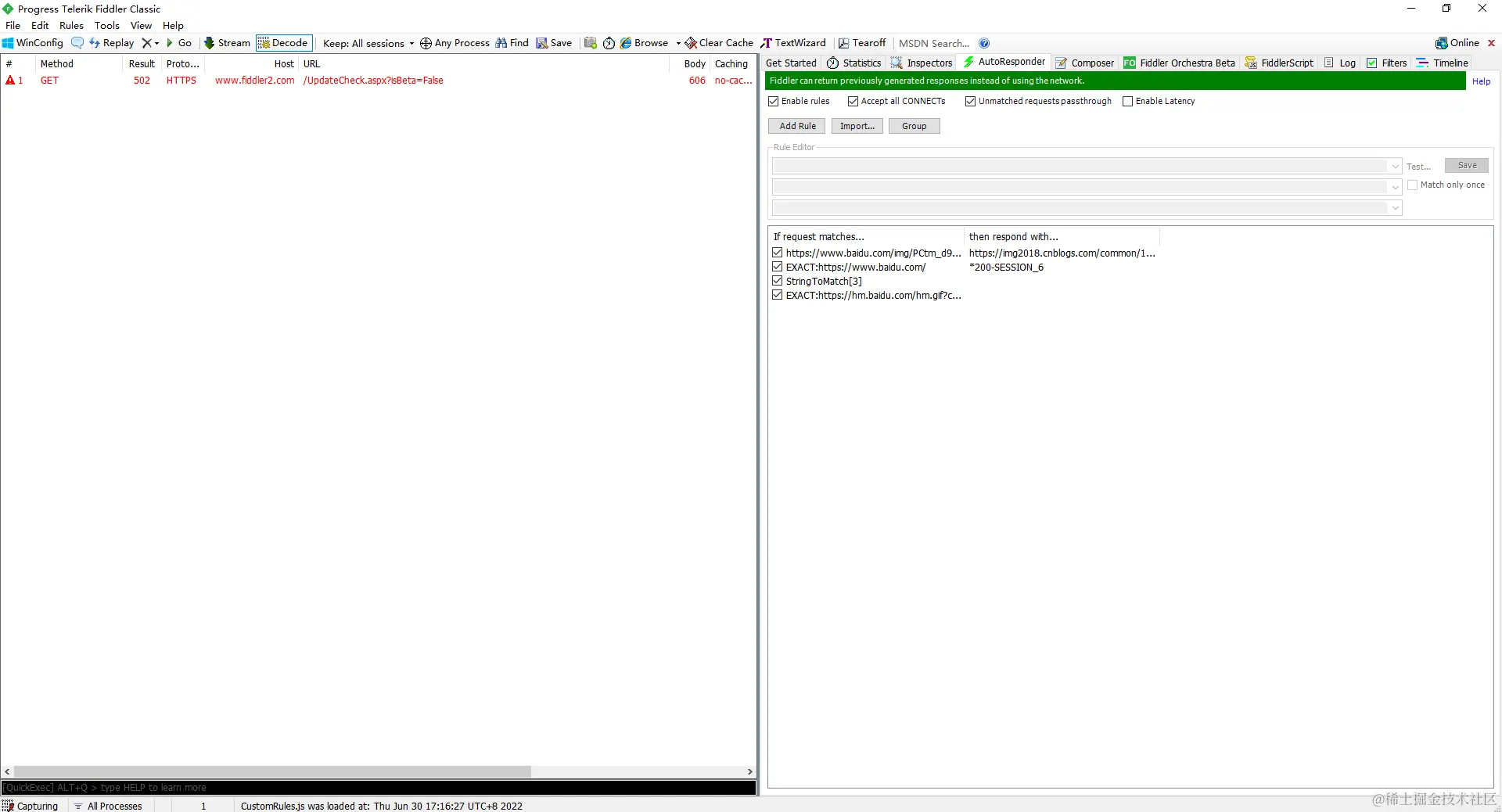
Task: Open Fiddler Orchestra Beta tab
Action: coord(1180,63)
